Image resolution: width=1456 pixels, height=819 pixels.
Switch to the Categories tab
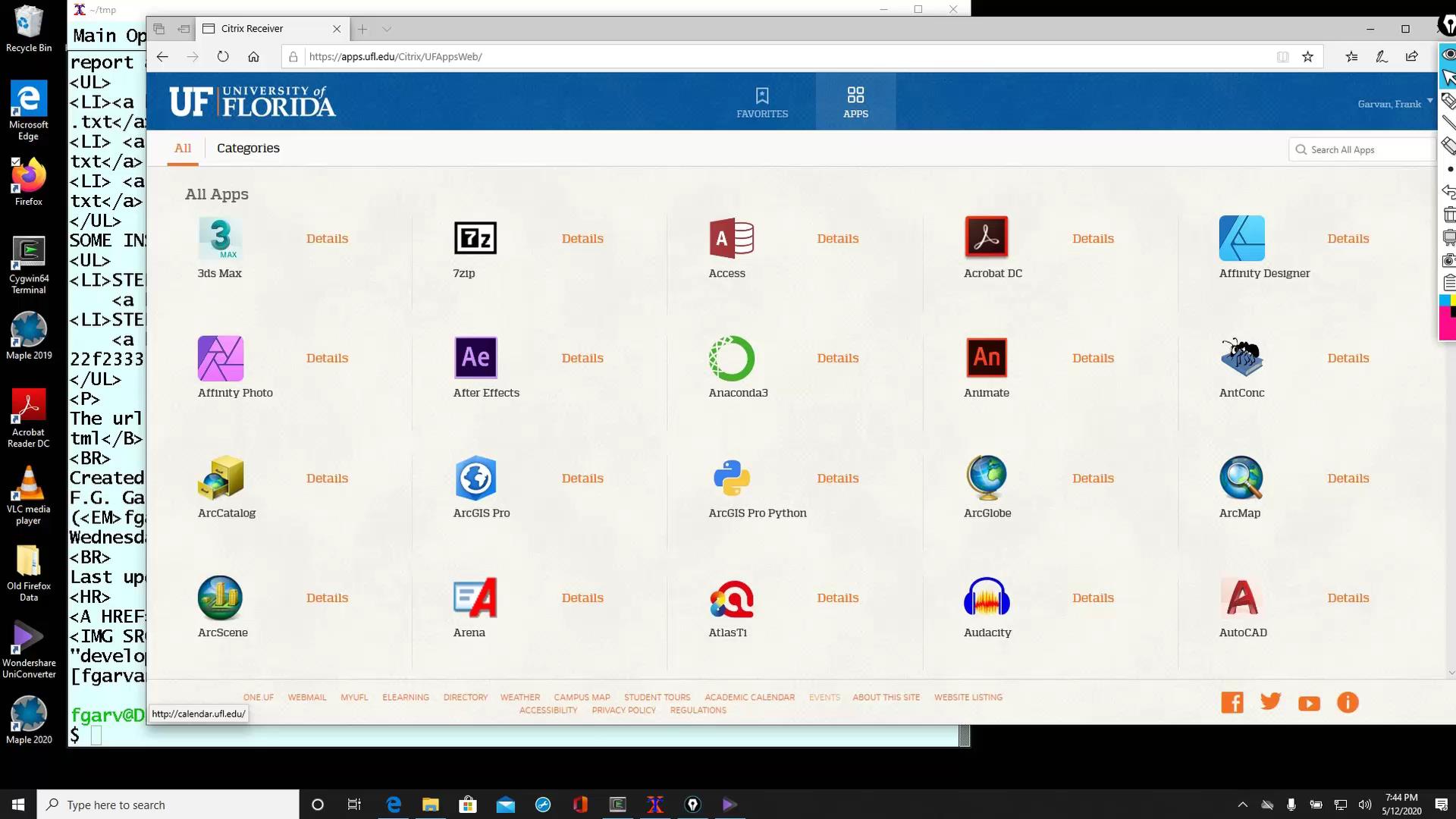248,148
